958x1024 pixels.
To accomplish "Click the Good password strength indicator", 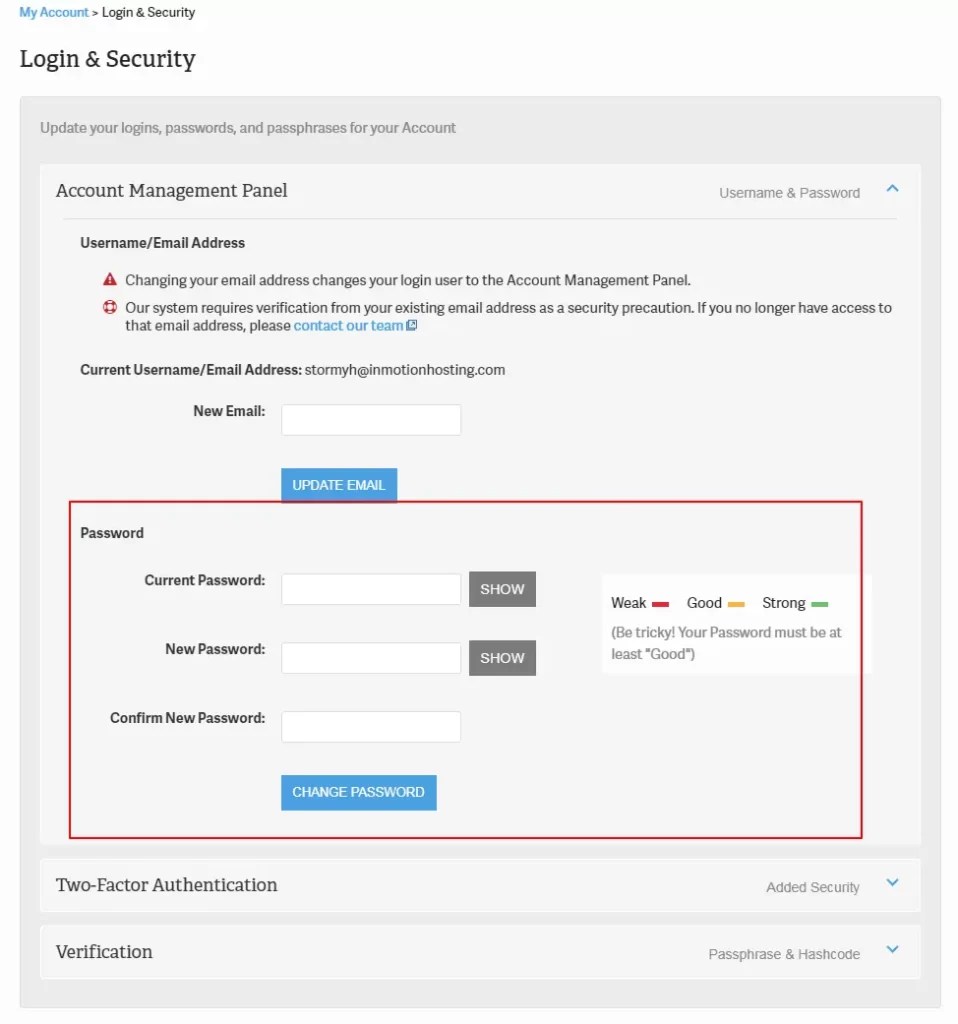I will (x=735, y=602).
